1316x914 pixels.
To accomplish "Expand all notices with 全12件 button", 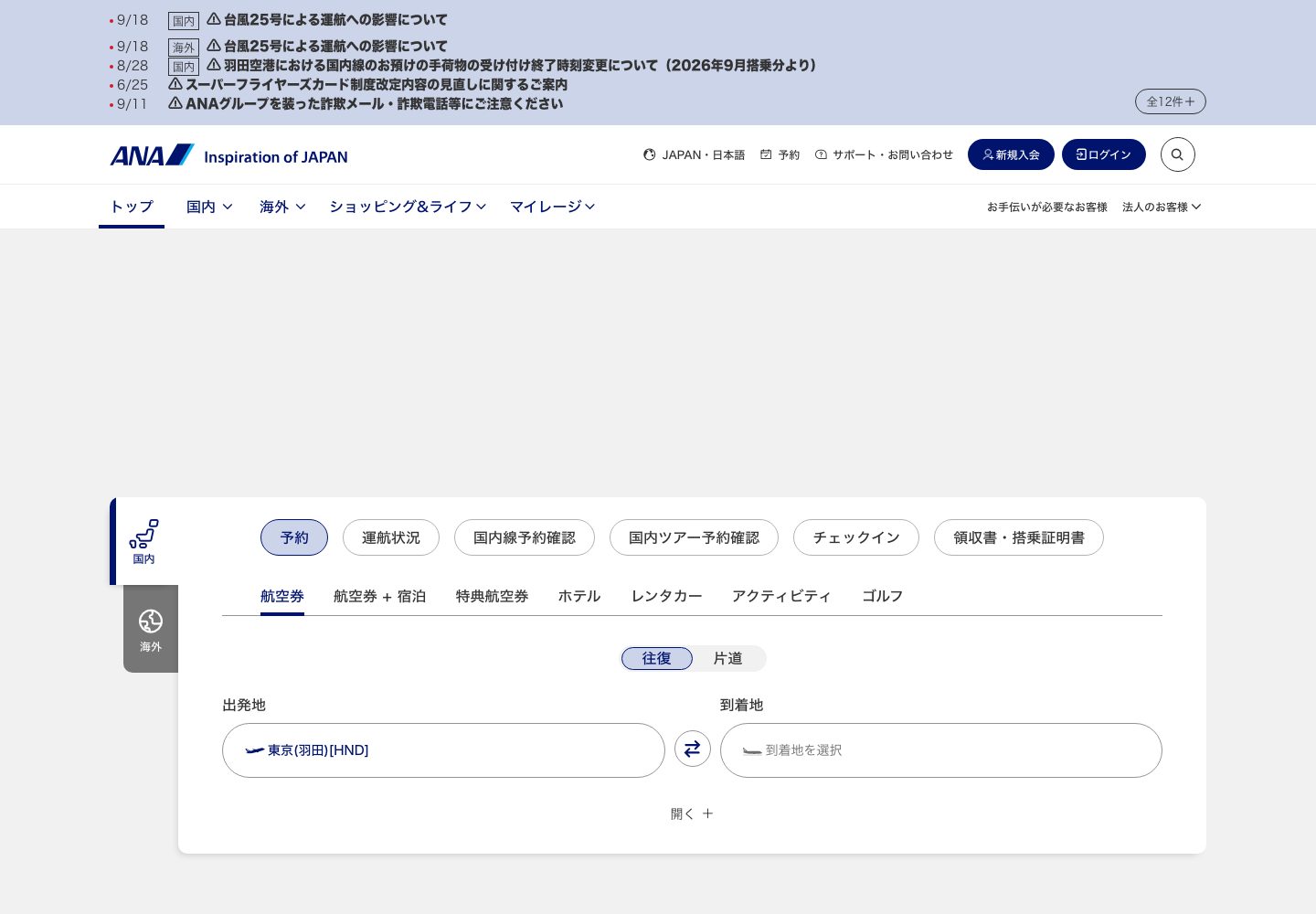I will 1171,101.
